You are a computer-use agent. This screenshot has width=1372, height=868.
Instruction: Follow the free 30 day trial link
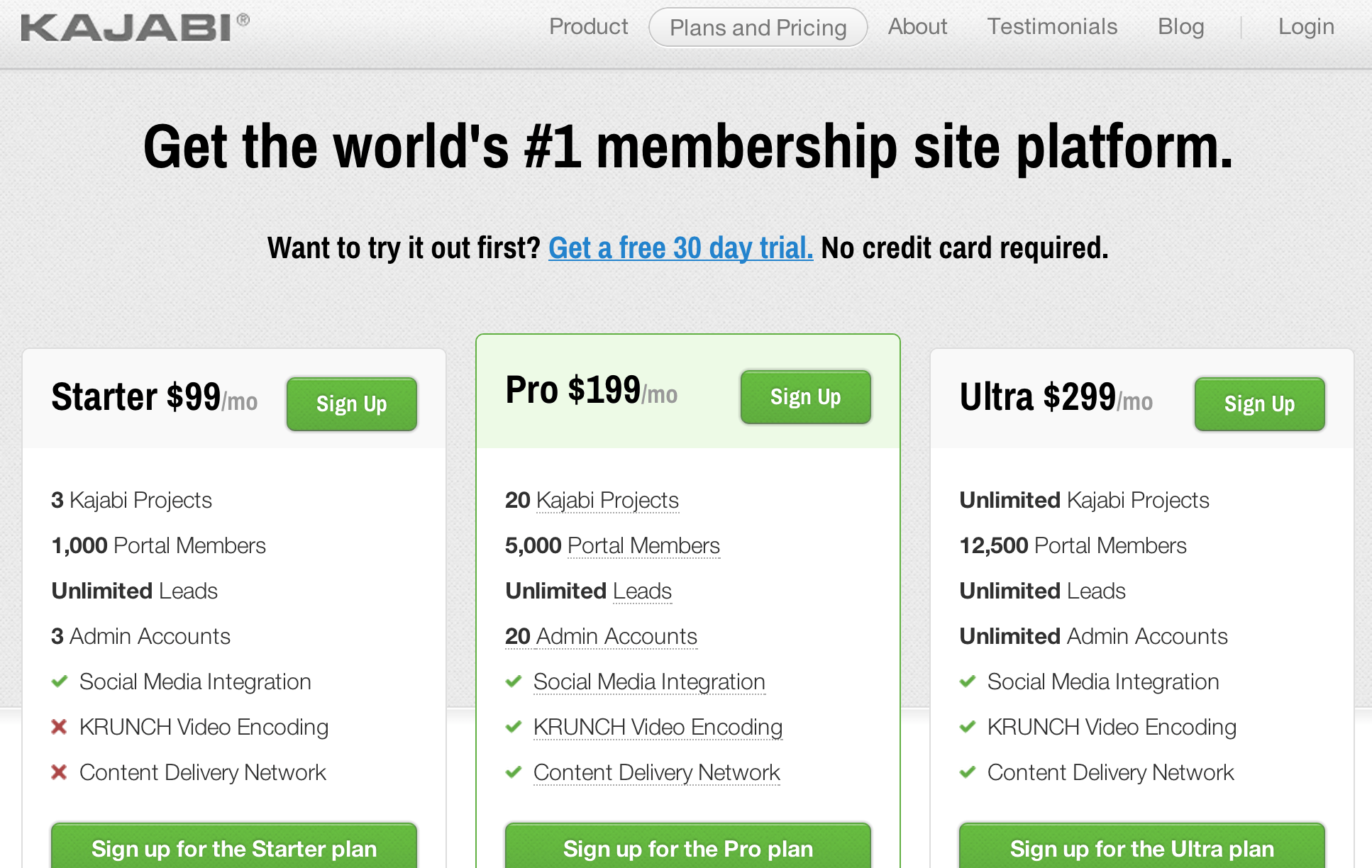click(x=680, y=248)
